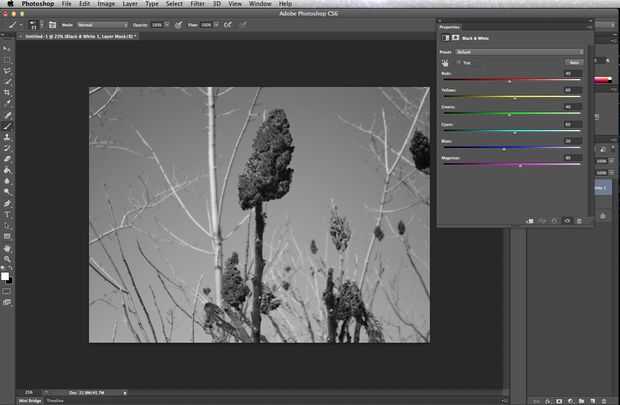
Task: Open the File menu
Action: pos(66,4)
